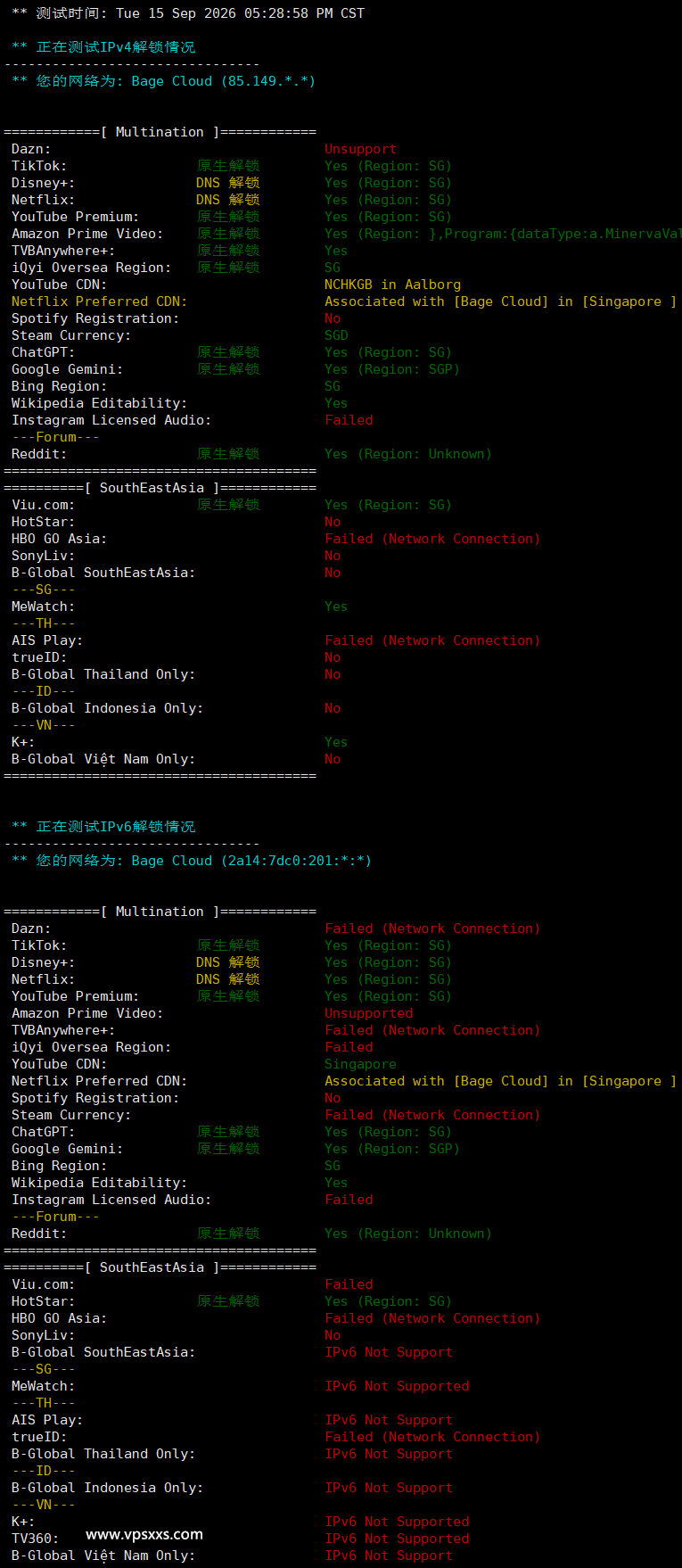
Task: Click the 'SG' value beside iQyi Oversea Region
Action: coord(333,268)
